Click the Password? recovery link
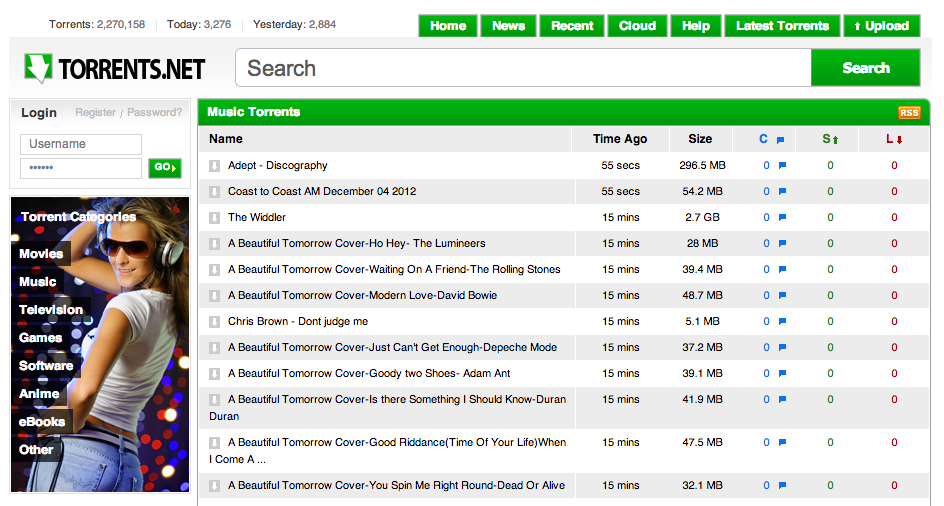The width and height of the screenshot is (944, 506). (x=154, y=113)
